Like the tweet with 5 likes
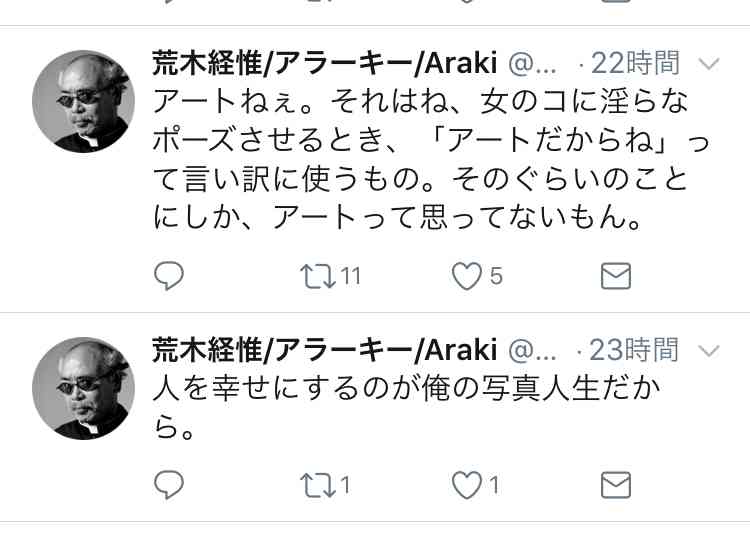Screen dimensions: 750x540 pyautogui.click(x=466, y=276)
